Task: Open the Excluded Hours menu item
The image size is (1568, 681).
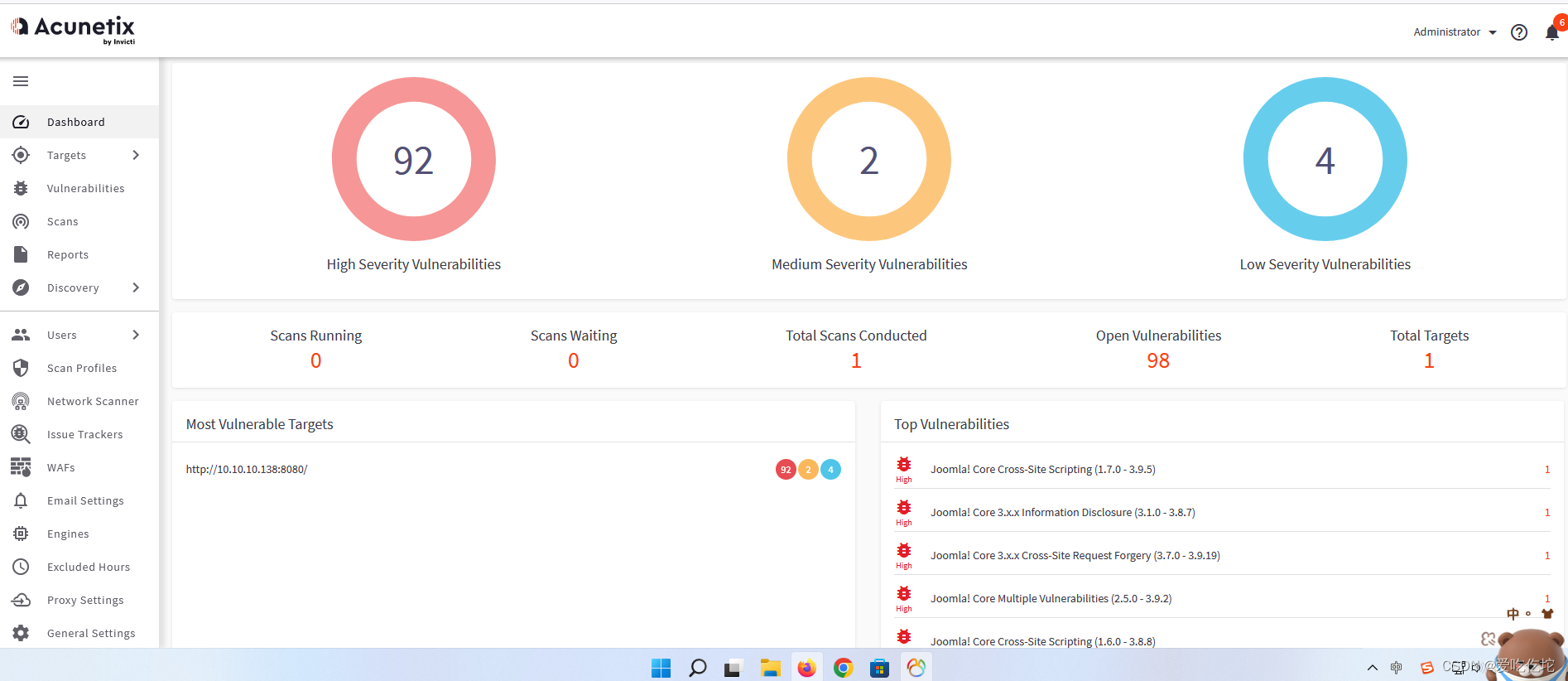Action: (79, 567)
